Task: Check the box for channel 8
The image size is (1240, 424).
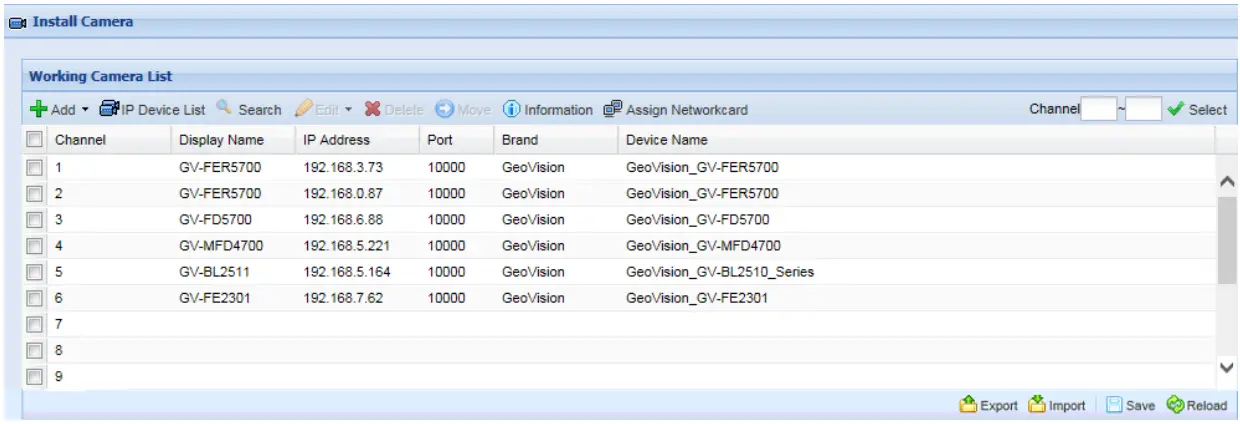Action: pyautogui.click(x=34, y=350)
